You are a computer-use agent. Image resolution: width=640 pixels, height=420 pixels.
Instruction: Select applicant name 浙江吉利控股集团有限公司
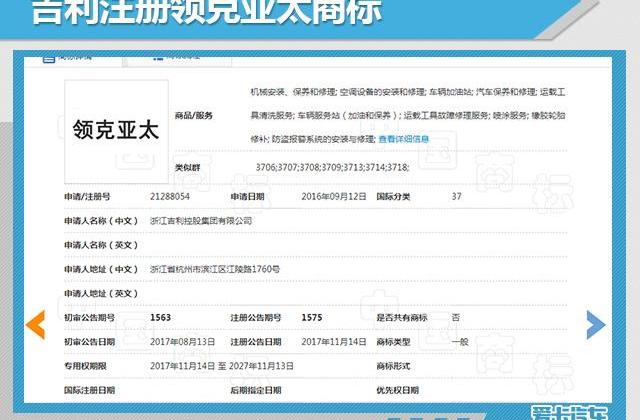tap(201, 221)
